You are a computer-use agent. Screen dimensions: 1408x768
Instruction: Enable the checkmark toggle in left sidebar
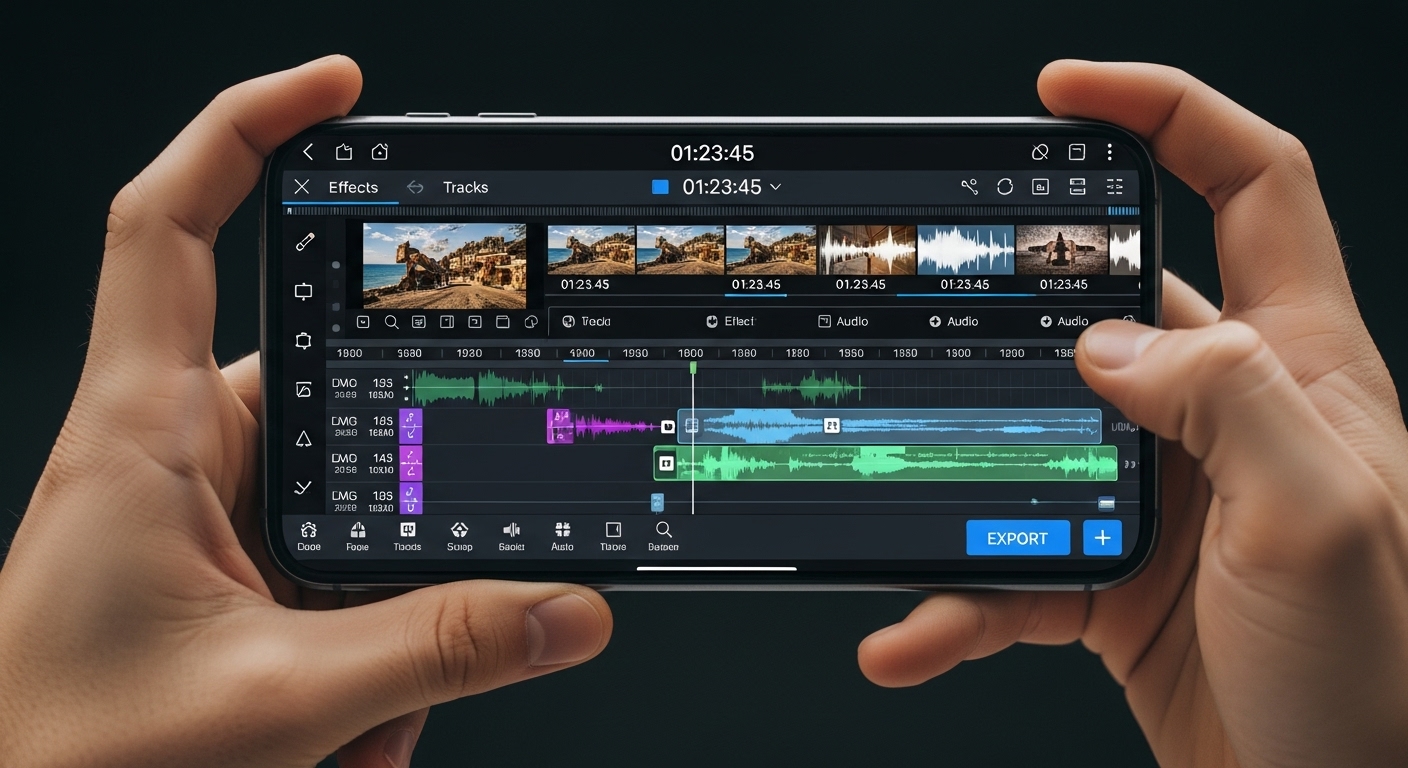click(303, 487)
